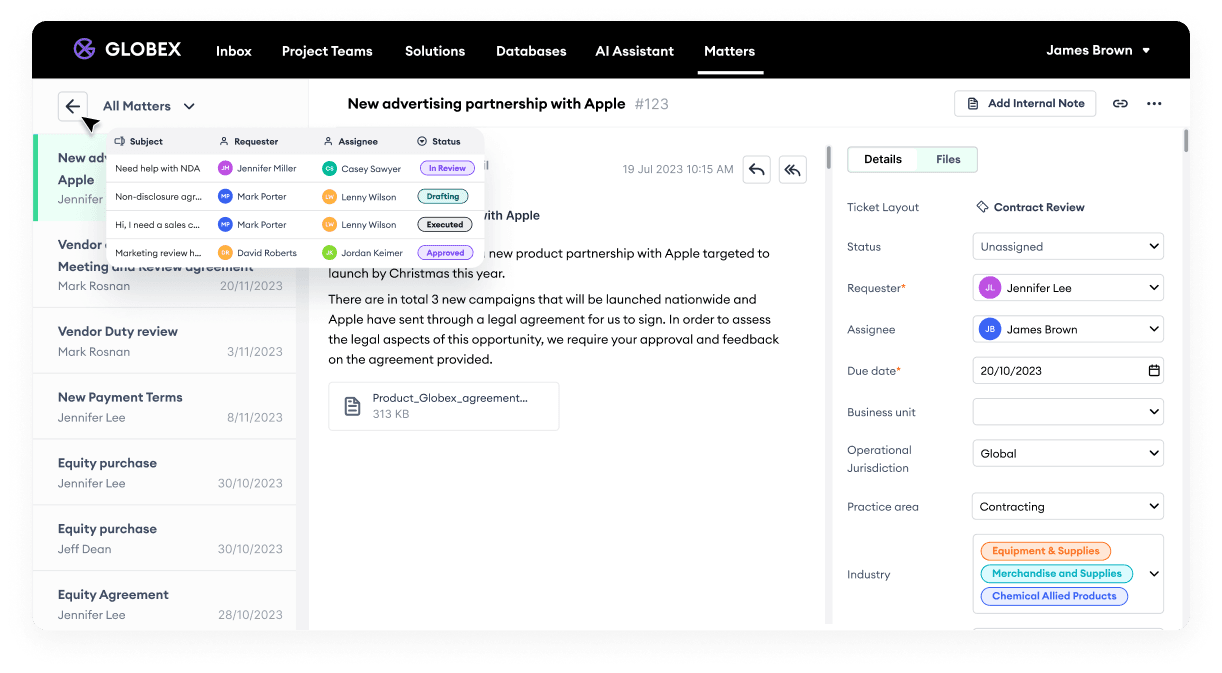Click the reply arrow icon
Screen dimensions: 1222x673
(x=757, y=170)
